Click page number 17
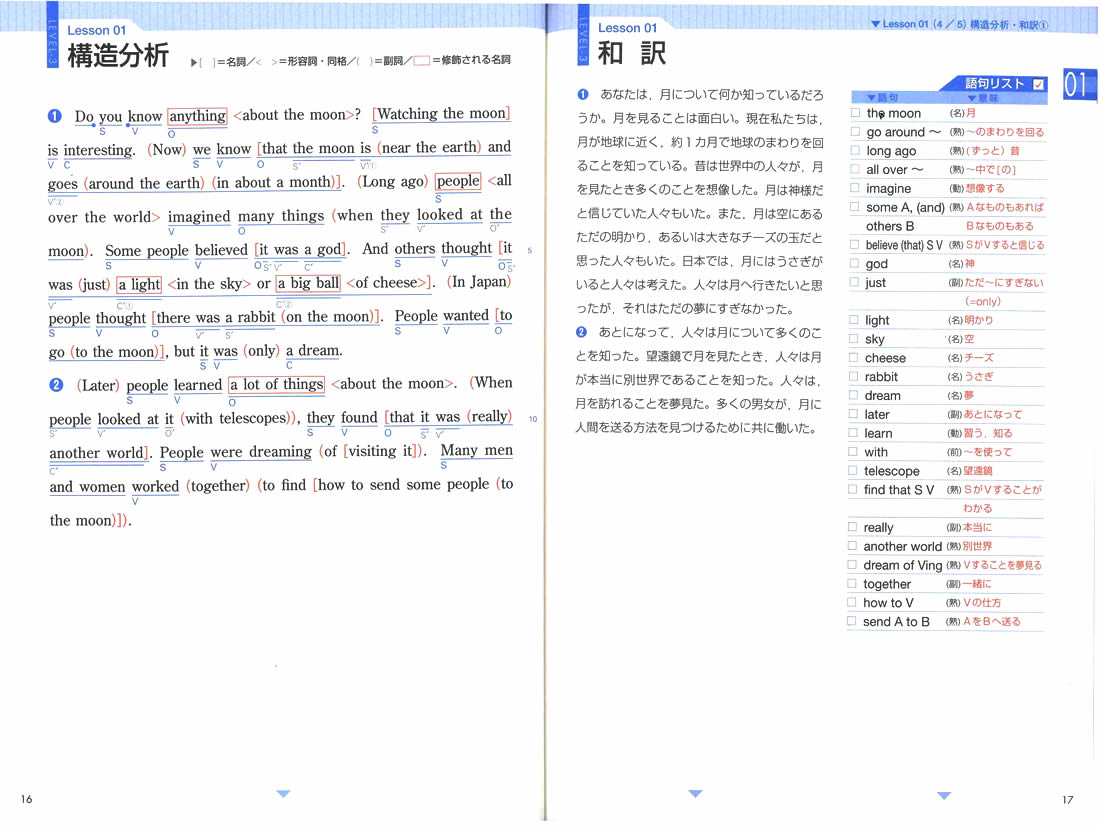Viewport: 1100px width, 828px height. point(1068,799)
